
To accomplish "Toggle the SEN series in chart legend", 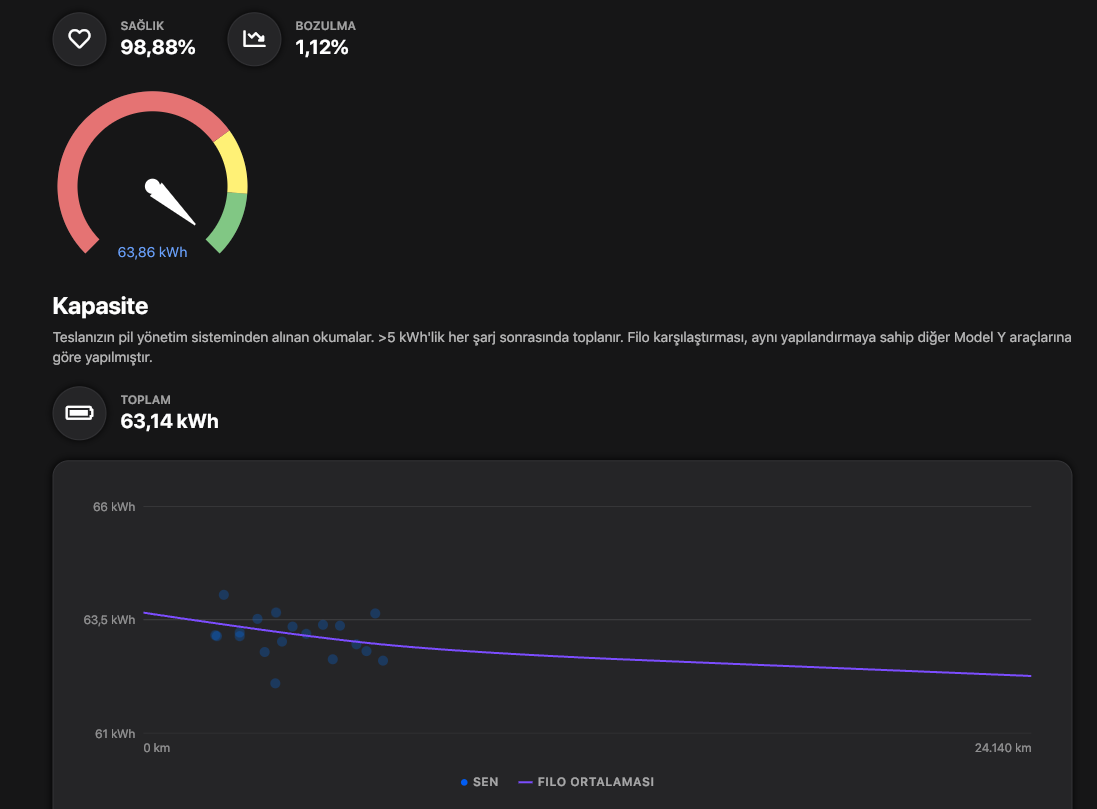I will [x=479, y=782].
